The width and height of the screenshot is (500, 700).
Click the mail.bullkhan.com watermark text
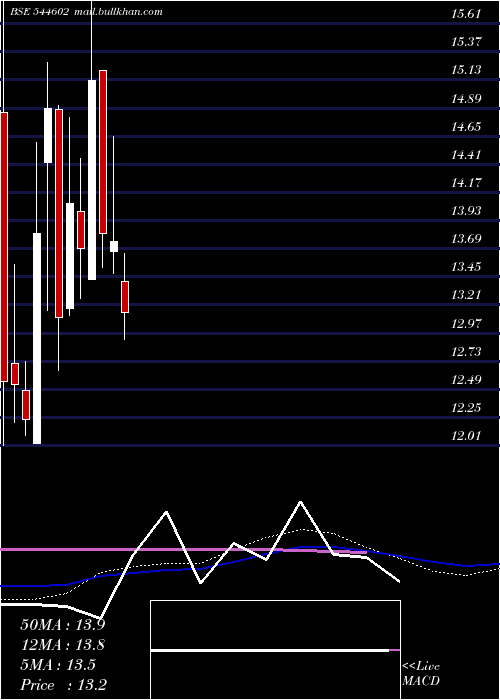(117, 12)
